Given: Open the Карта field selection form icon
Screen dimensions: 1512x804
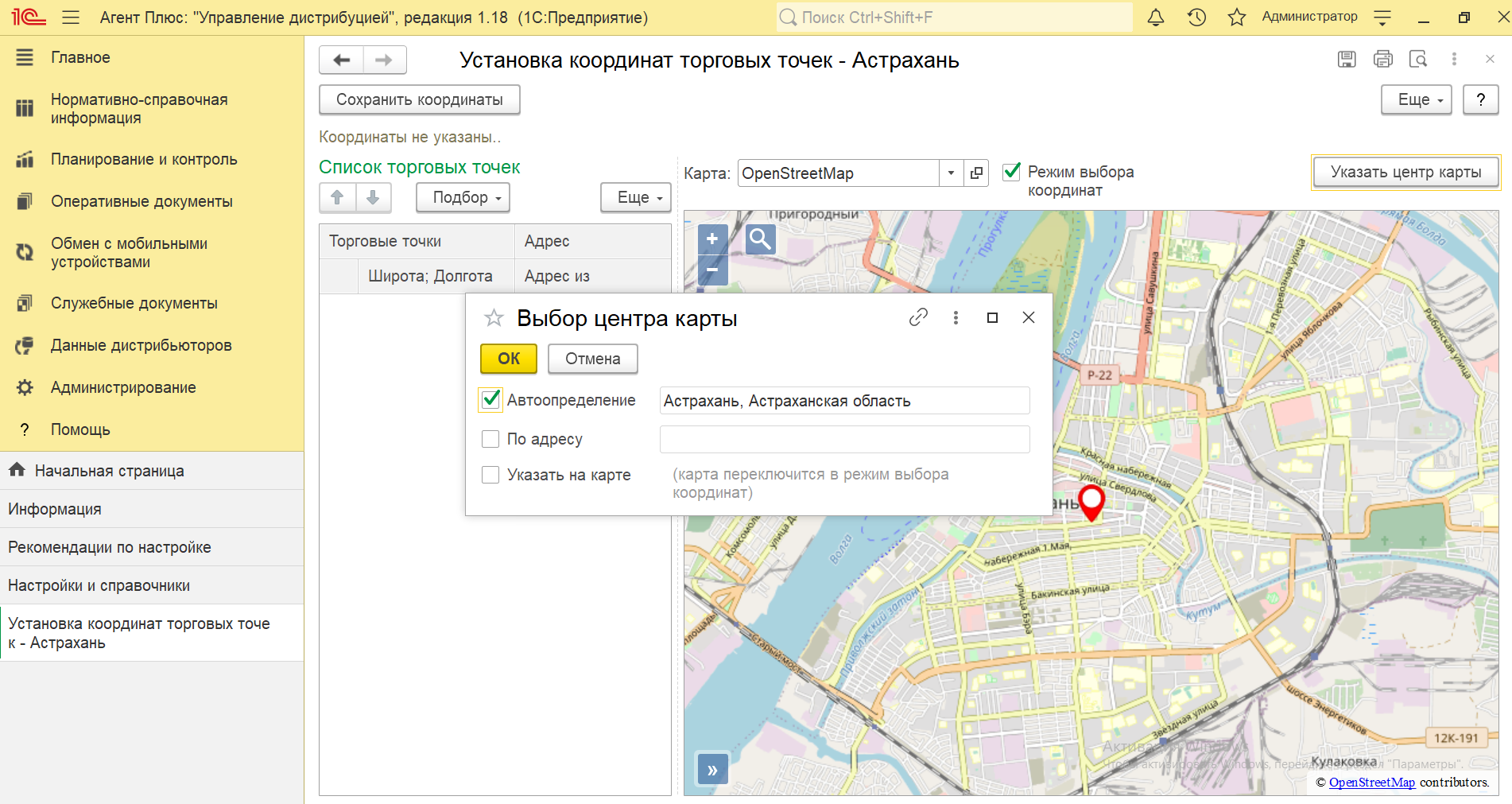Looking at the screenshot, I should (x=976, y=173).
